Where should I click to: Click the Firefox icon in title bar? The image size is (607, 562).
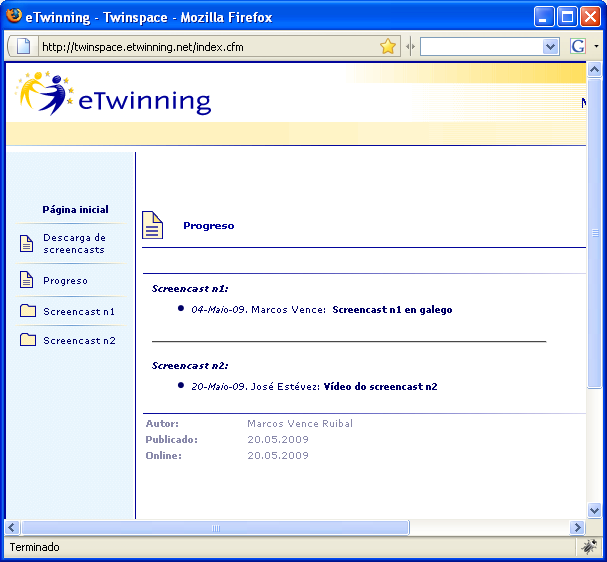coord(14,16)
